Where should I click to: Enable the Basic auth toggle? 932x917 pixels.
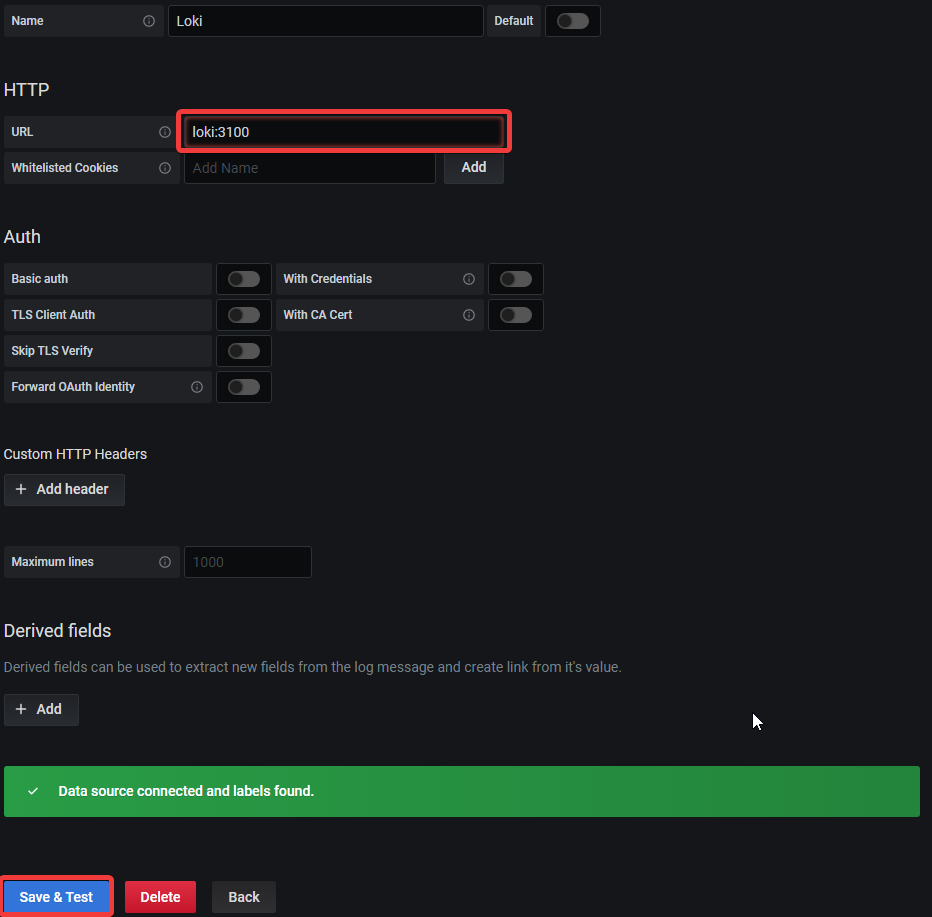pyautogui.click(x=243, y=279)
